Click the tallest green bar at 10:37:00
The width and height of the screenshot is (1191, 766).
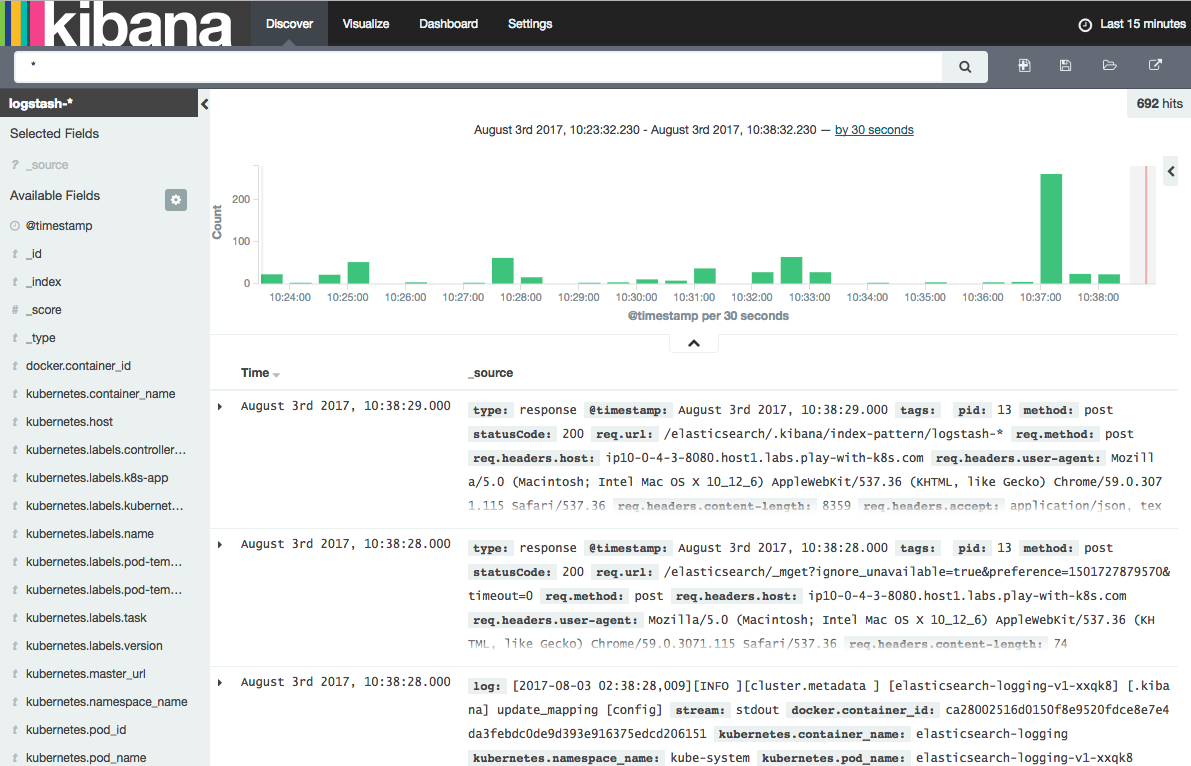pos(1051,229)
